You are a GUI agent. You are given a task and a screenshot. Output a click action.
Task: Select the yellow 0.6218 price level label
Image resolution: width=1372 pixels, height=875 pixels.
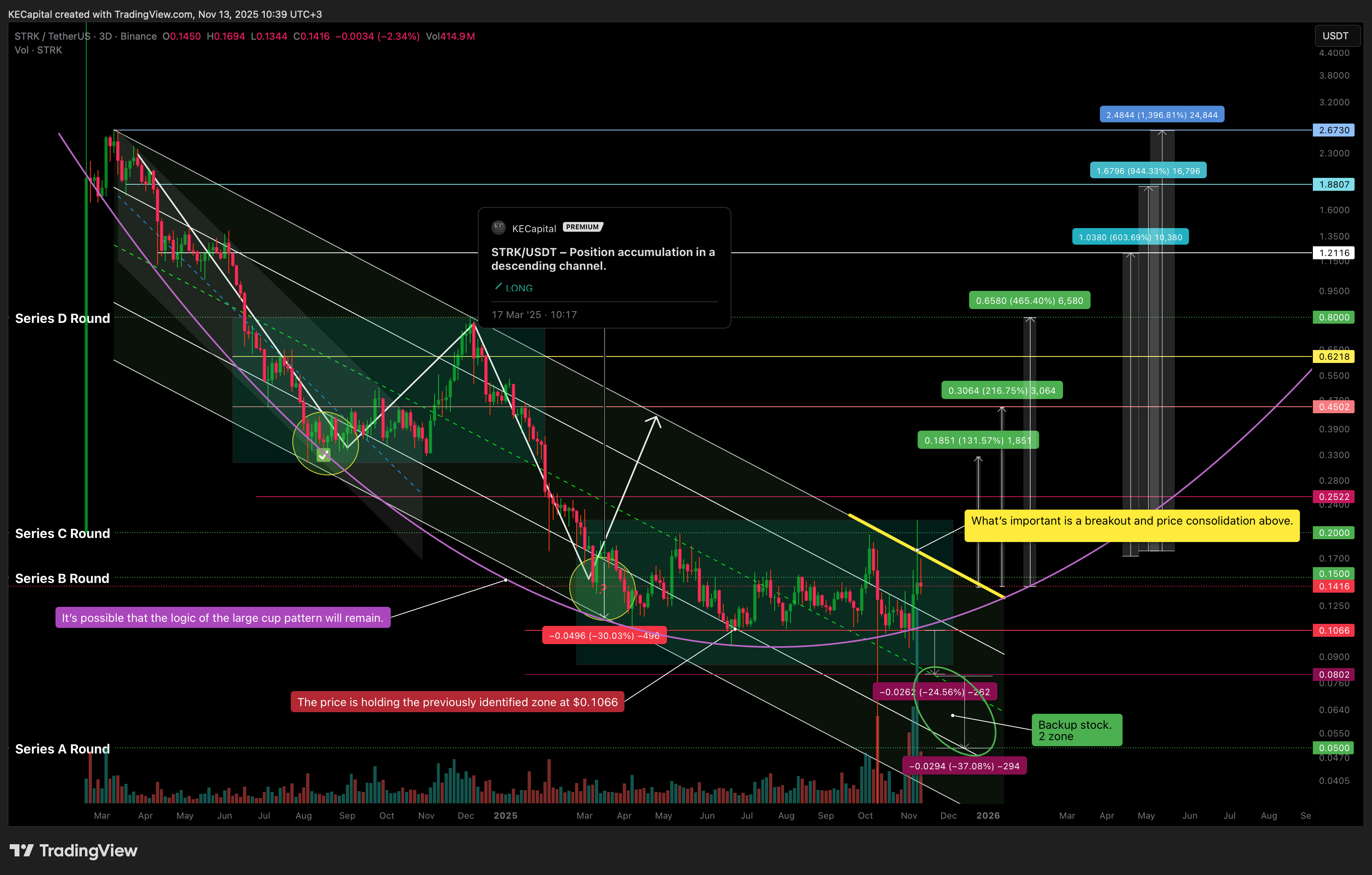point(1334,357)
